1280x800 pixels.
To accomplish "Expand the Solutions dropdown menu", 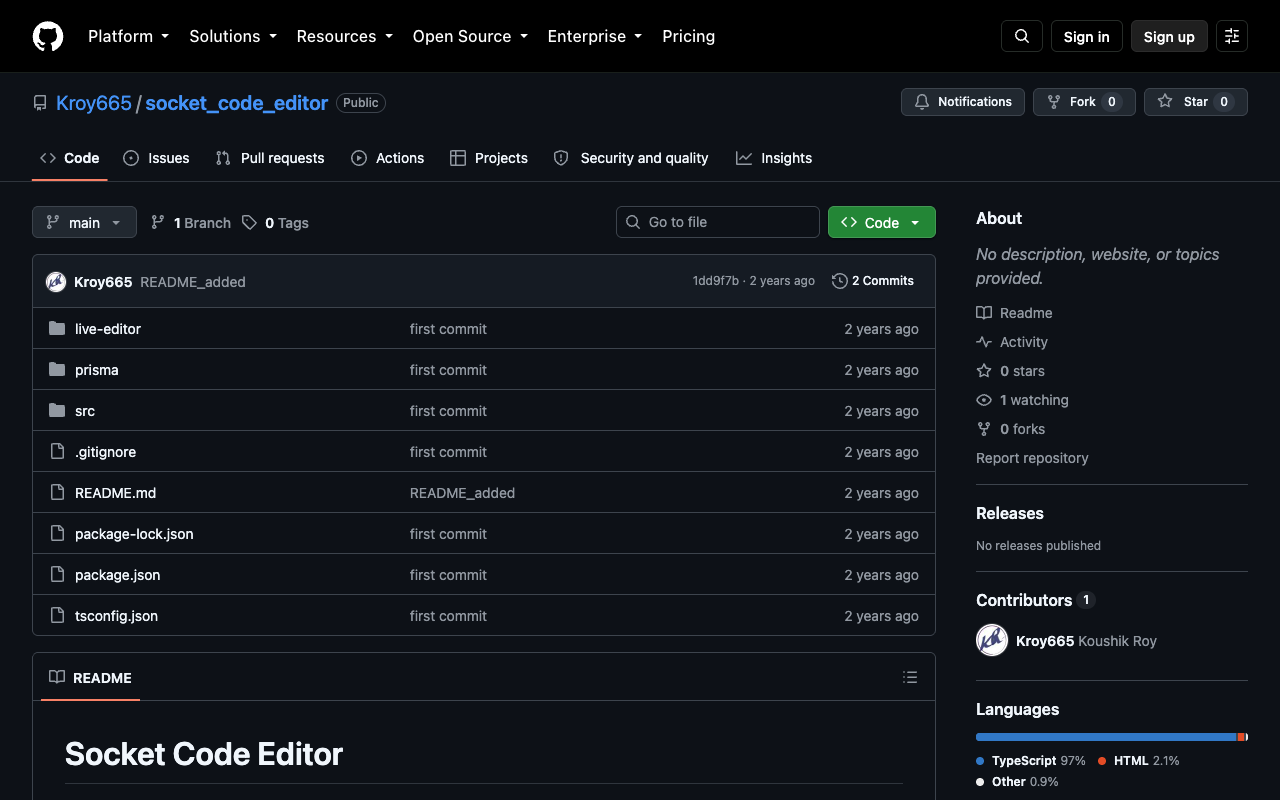I will click(x=234, y=36).
